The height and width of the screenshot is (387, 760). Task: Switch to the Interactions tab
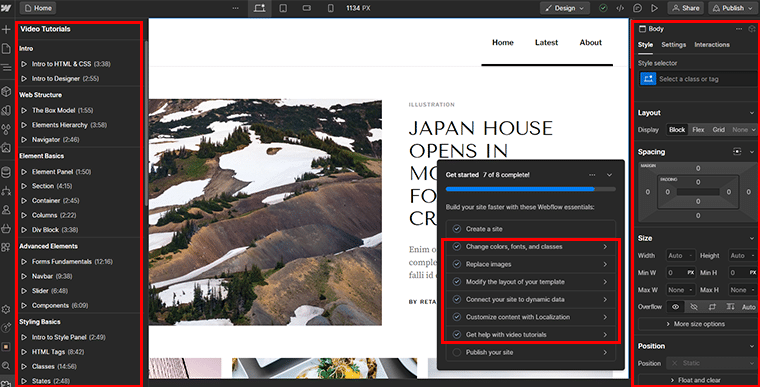(x=712, y=45)
